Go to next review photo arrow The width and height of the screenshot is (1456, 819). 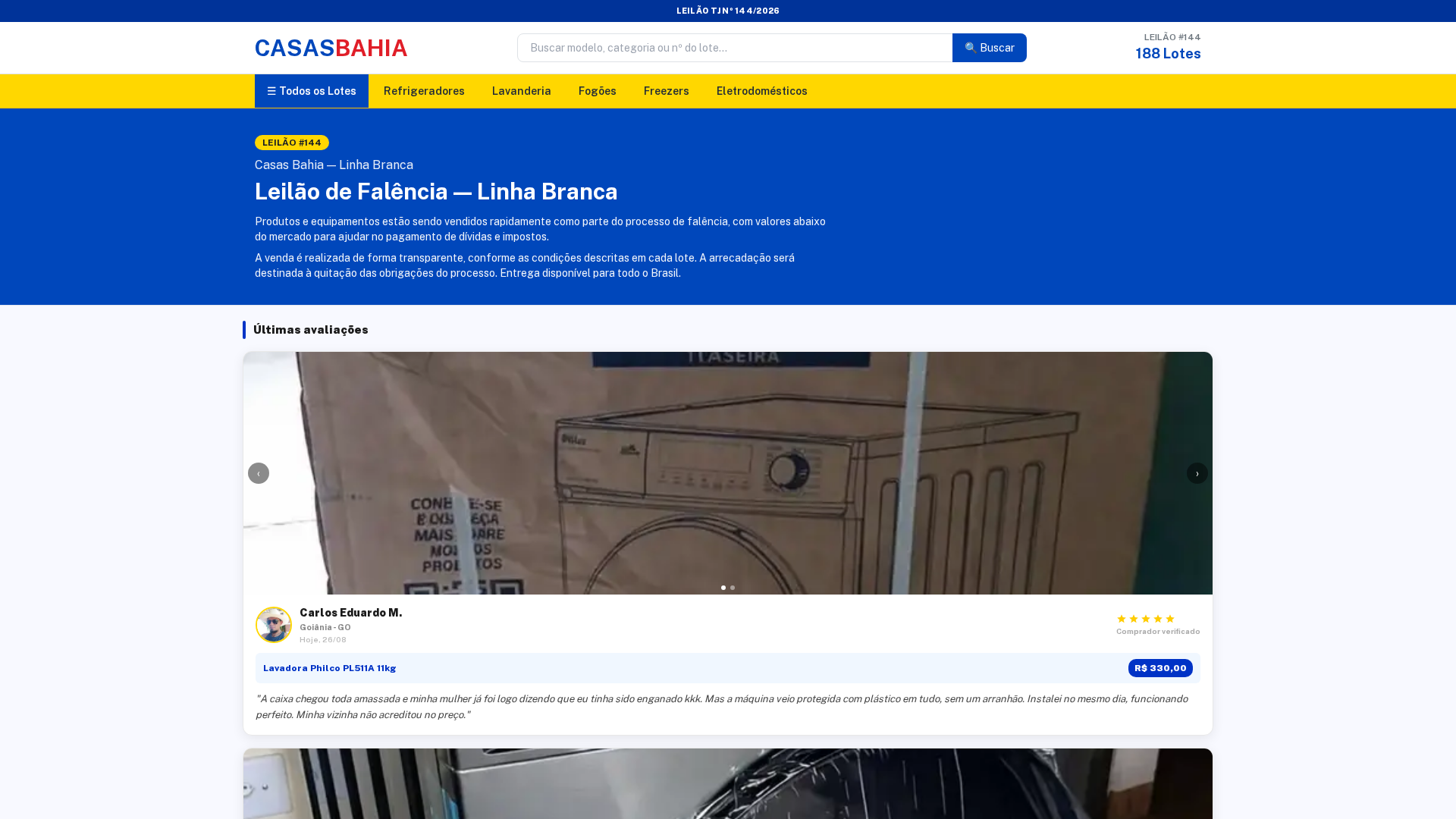pos(1197,473)
